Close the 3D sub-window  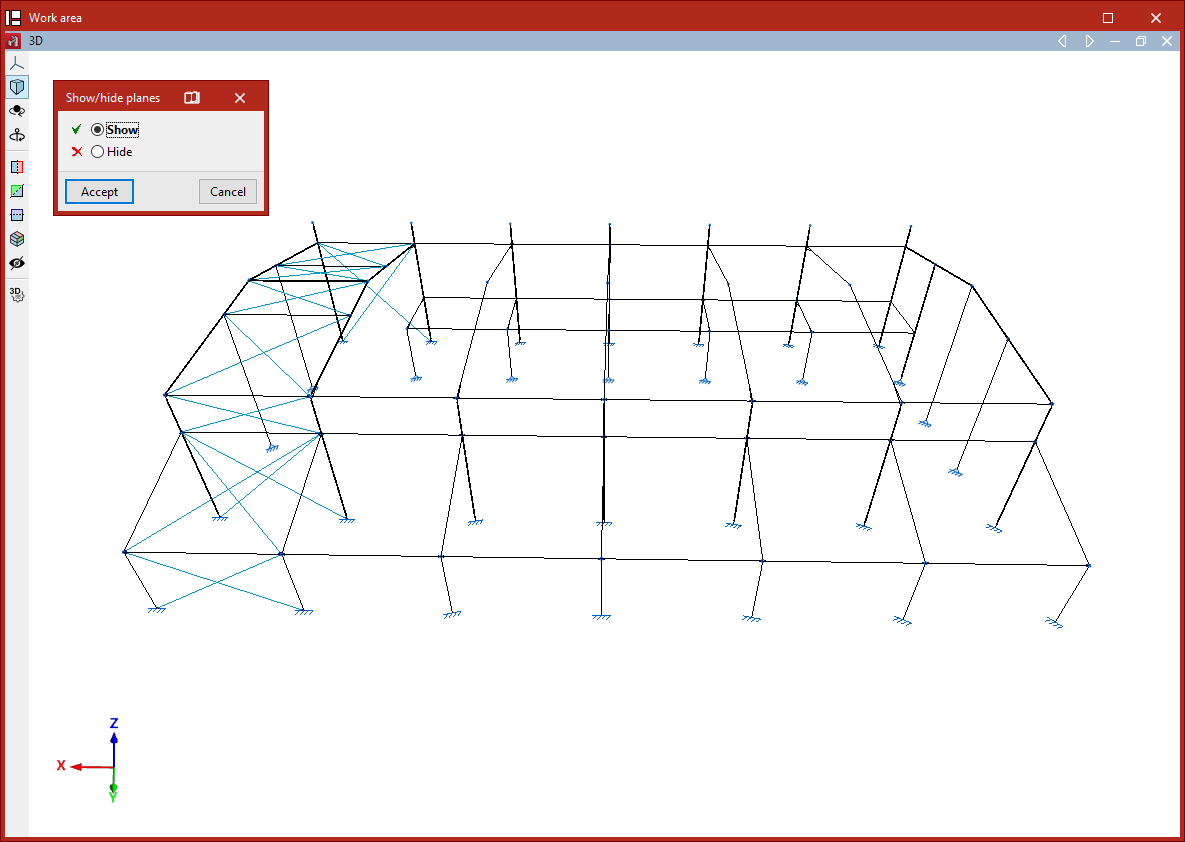tap(1167, 41)
